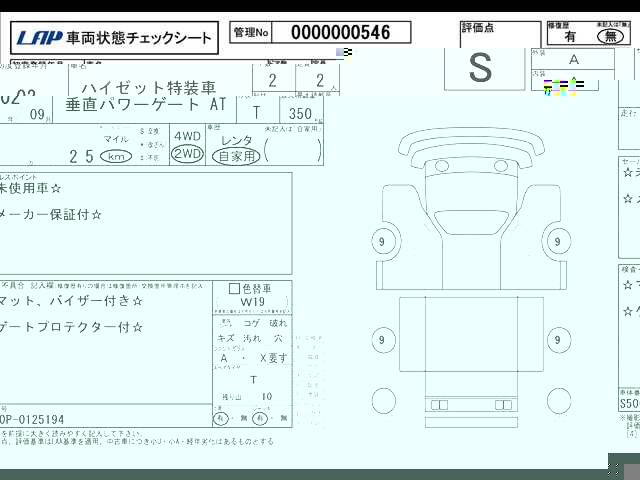Choose the 4WD drive option
This screenshot has height=480, width=640.
tap(187, 136)
